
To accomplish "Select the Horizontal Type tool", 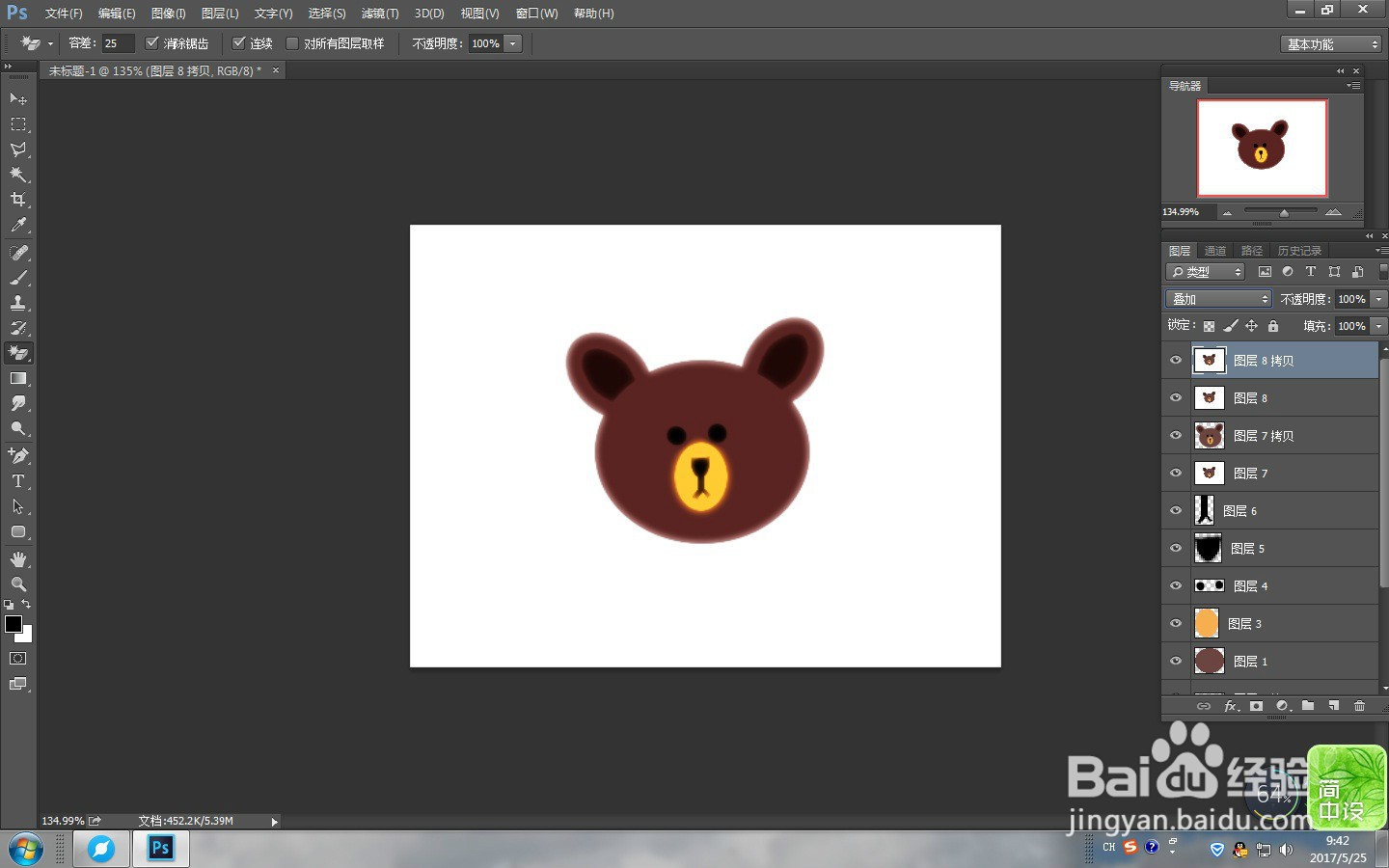I will pyautogui.click(x=18, y=480).
